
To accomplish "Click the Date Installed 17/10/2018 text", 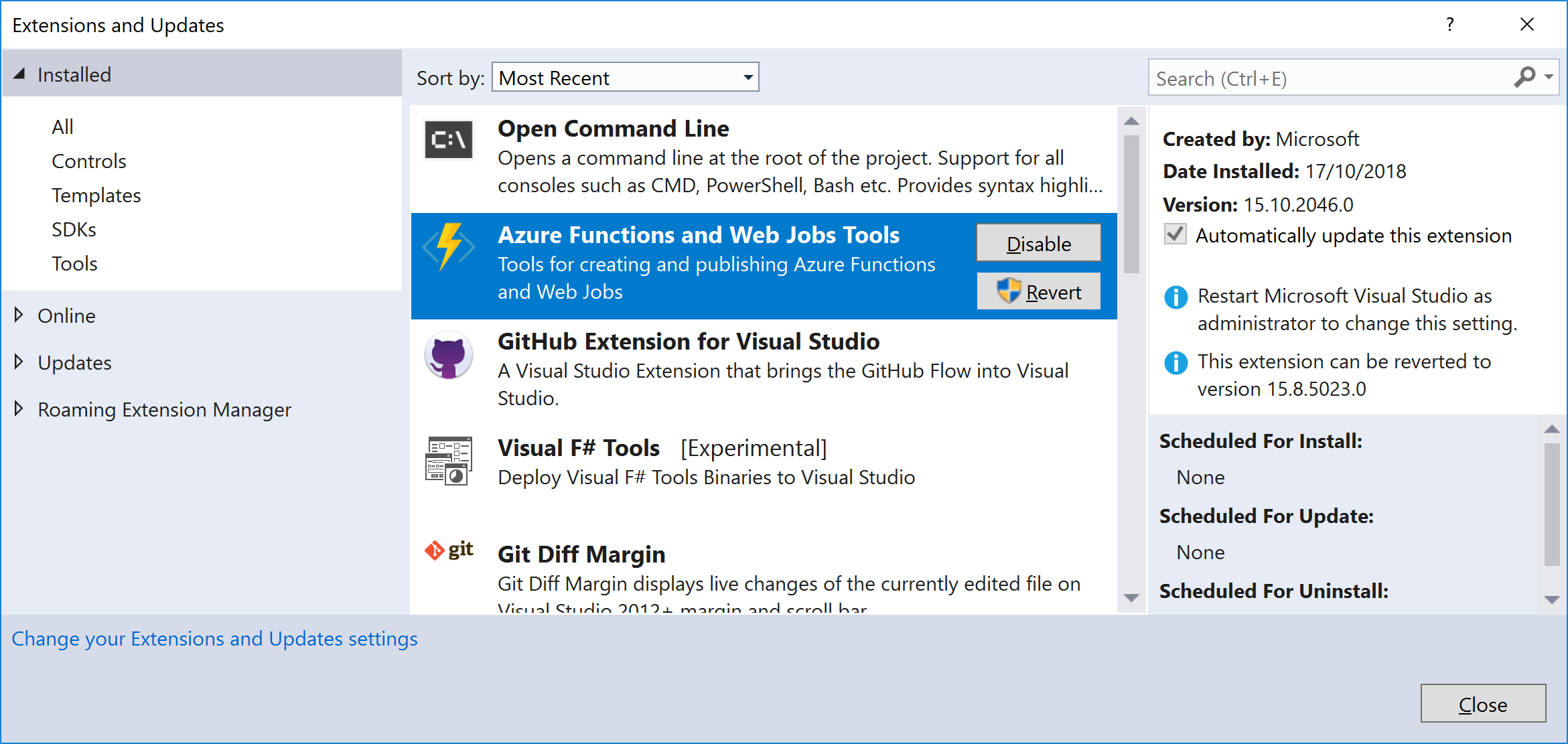I will point(1284,171).
